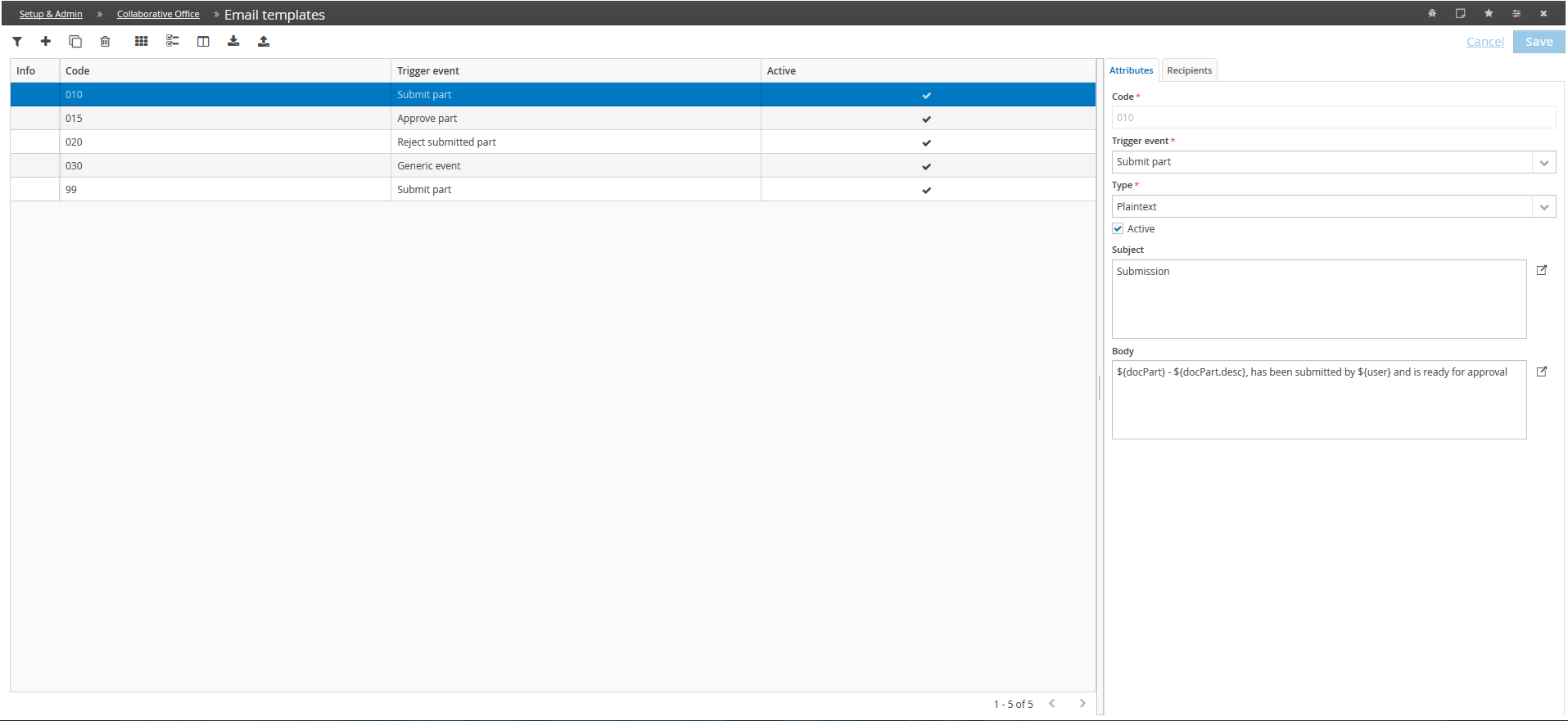Delete selected template using trash icon
This screenshot has height=721, width=1568.
pos(105,41)
